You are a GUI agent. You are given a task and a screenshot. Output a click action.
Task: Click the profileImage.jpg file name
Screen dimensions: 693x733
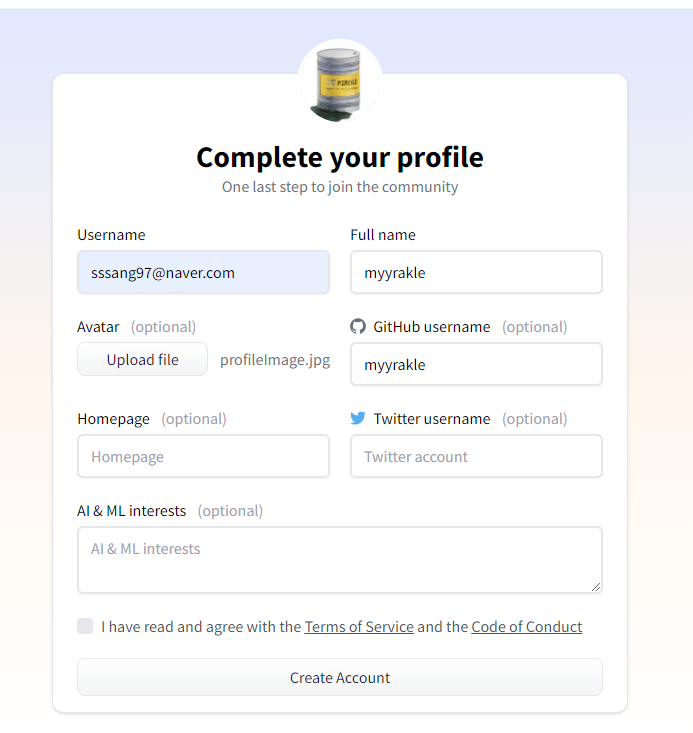pyautogui.click(x=275, y=360)
